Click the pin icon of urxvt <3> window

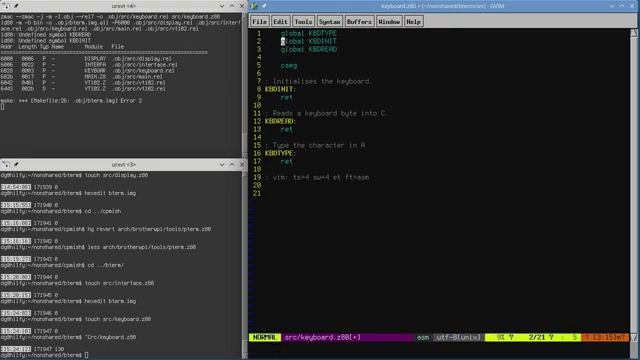[x=16, y=164]
